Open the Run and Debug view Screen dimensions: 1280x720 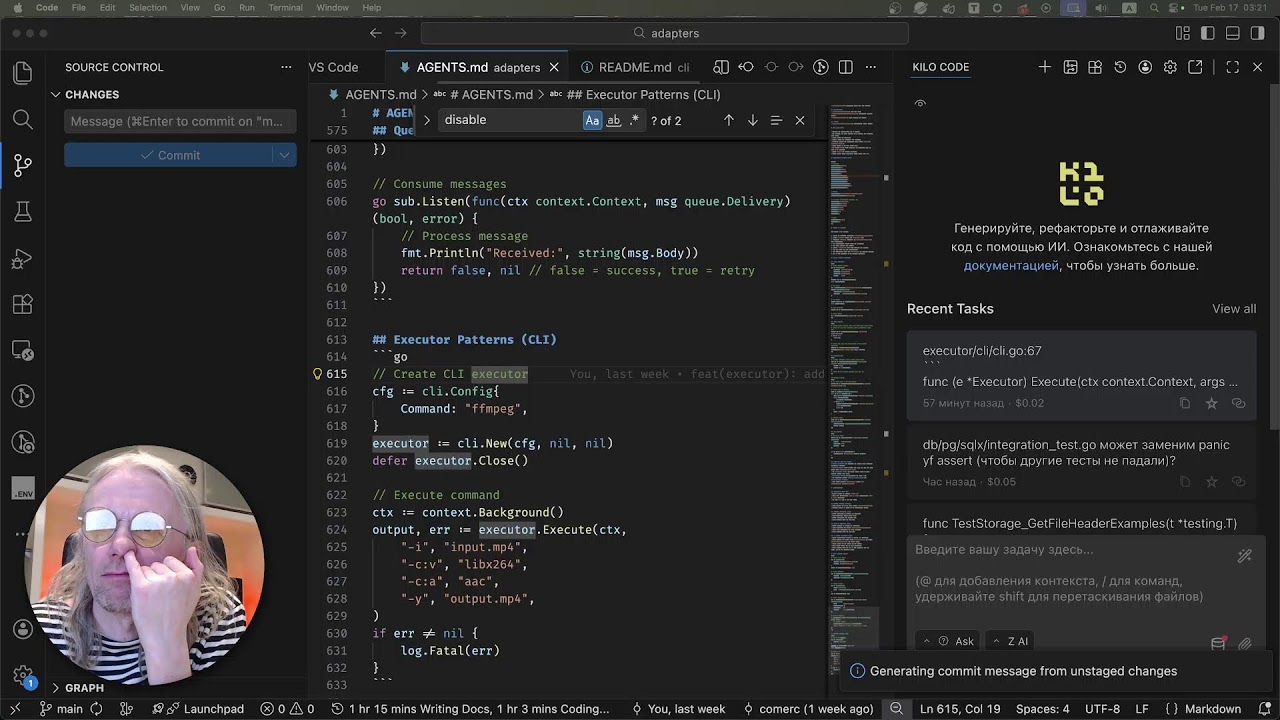(x=22, y=259)
